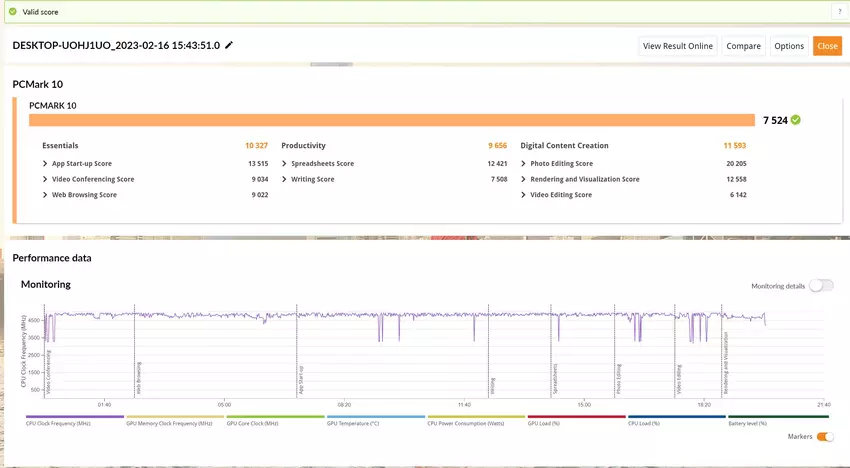Toggle the Monitoring details switch

820,286
